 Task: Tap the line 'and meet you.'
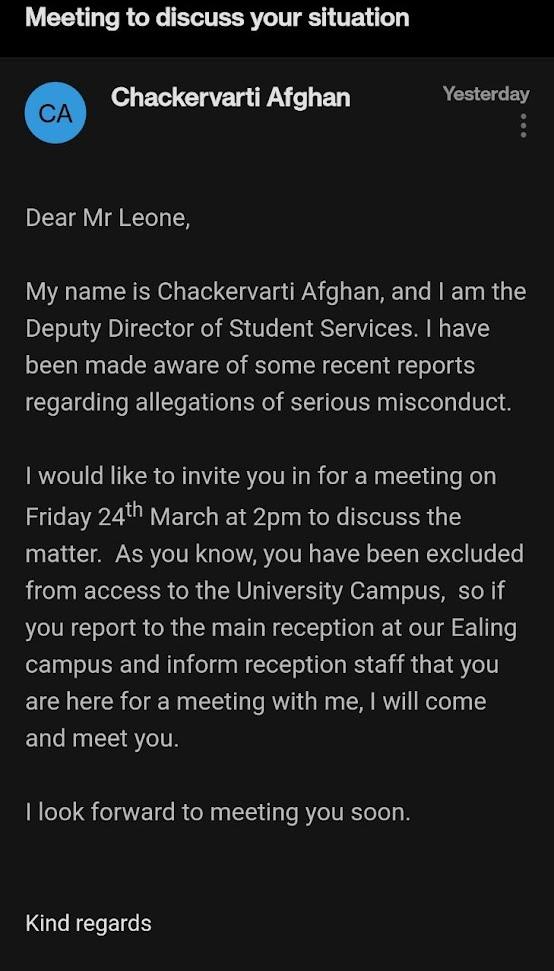click(x=102, y=739)
